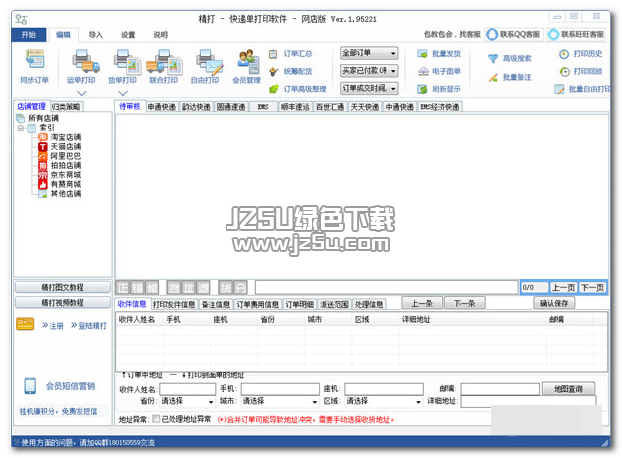Click the 注册 register link
This screenshot has width=622, height=458.
click(x=53, y=326)
